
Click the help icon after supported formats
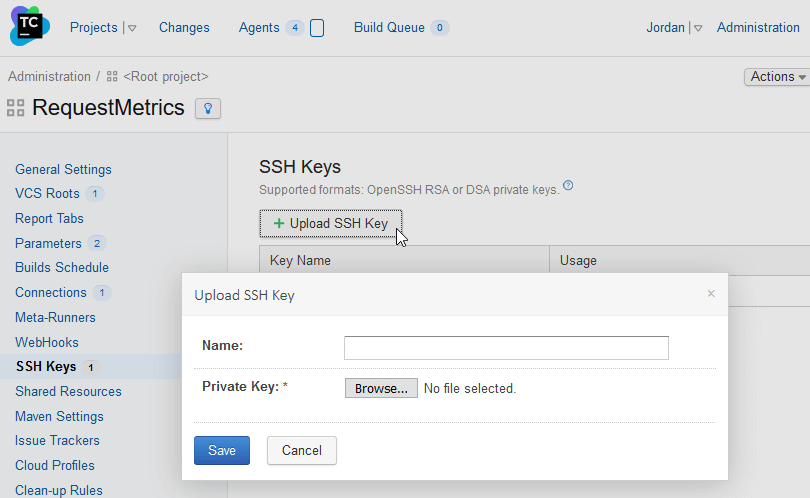point(568,185)
